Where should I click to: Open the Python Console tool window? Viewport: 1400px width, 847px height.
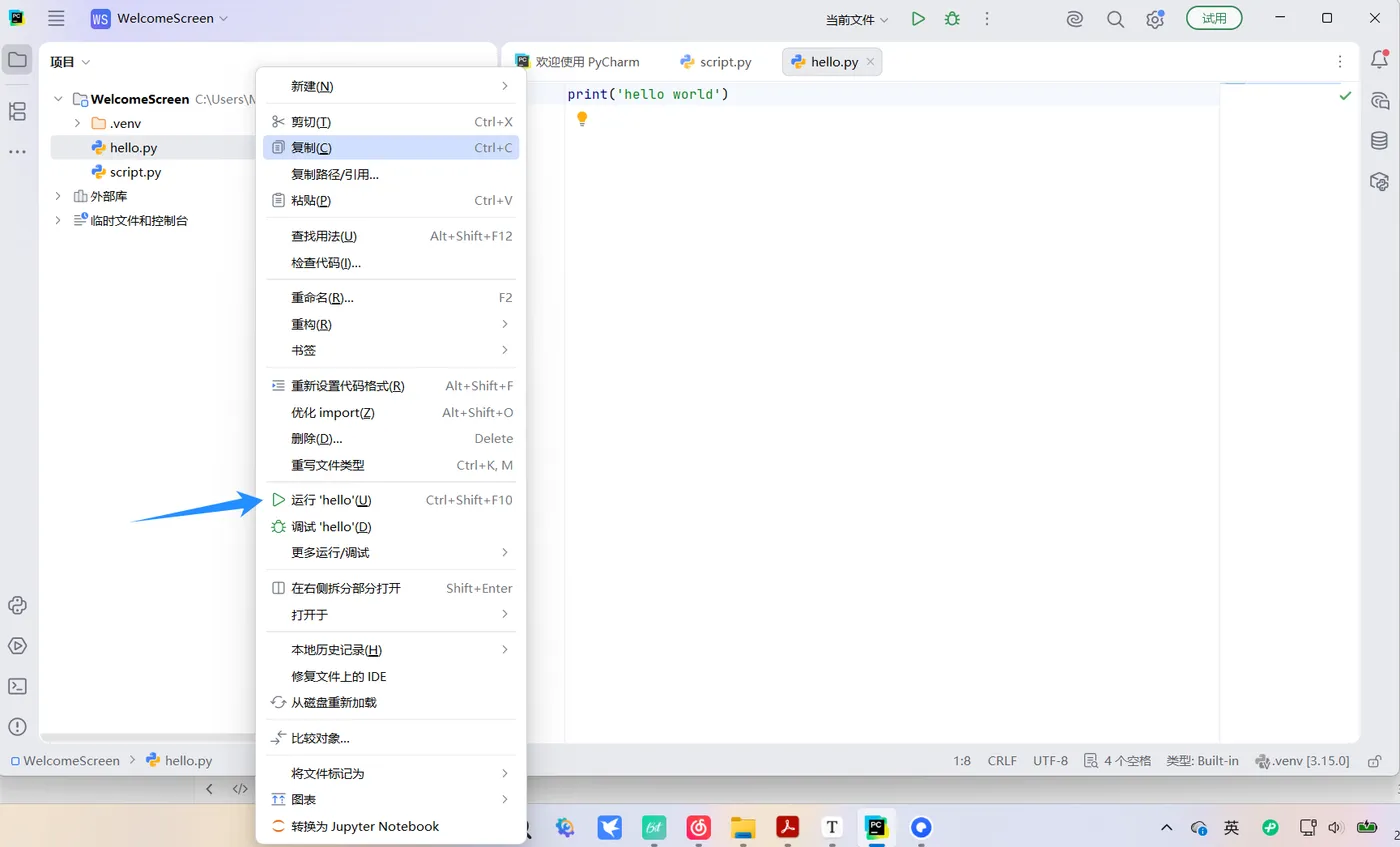(x=17, y=605)
